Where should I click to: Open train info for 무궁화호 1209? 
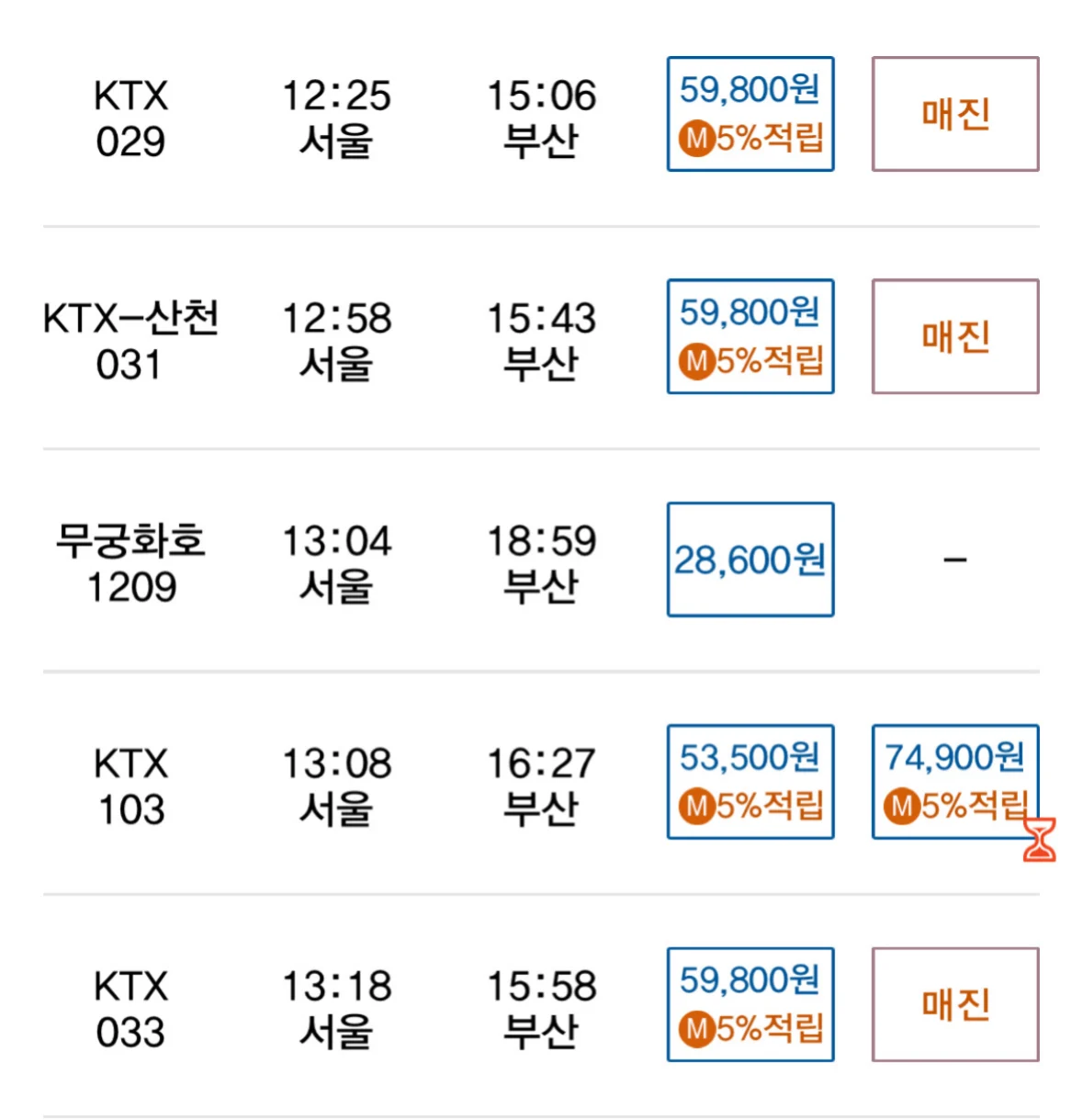pos(130,563)
